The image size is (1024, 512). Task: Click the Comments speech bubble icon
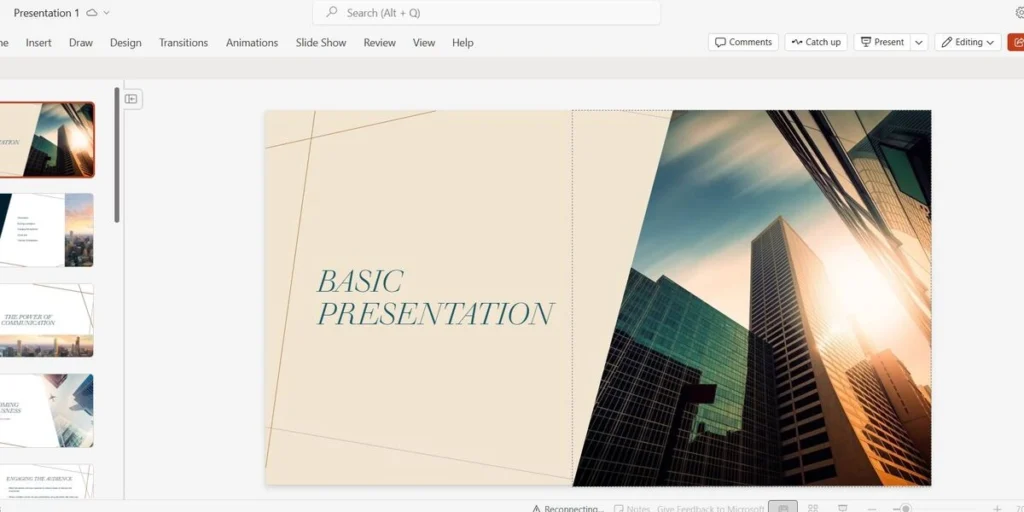coord(720,42)
